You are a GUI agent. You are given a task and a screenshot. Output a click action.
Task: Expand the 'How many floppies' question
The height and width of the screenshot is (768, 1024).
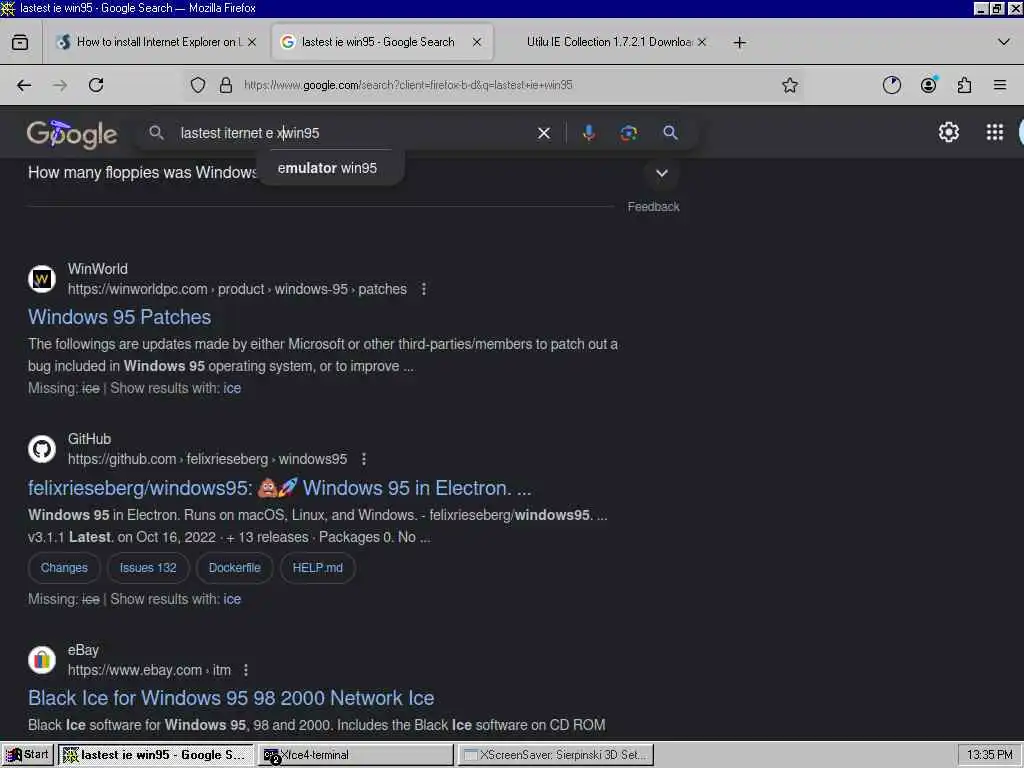pyautogui.click(x=662, y=173)
